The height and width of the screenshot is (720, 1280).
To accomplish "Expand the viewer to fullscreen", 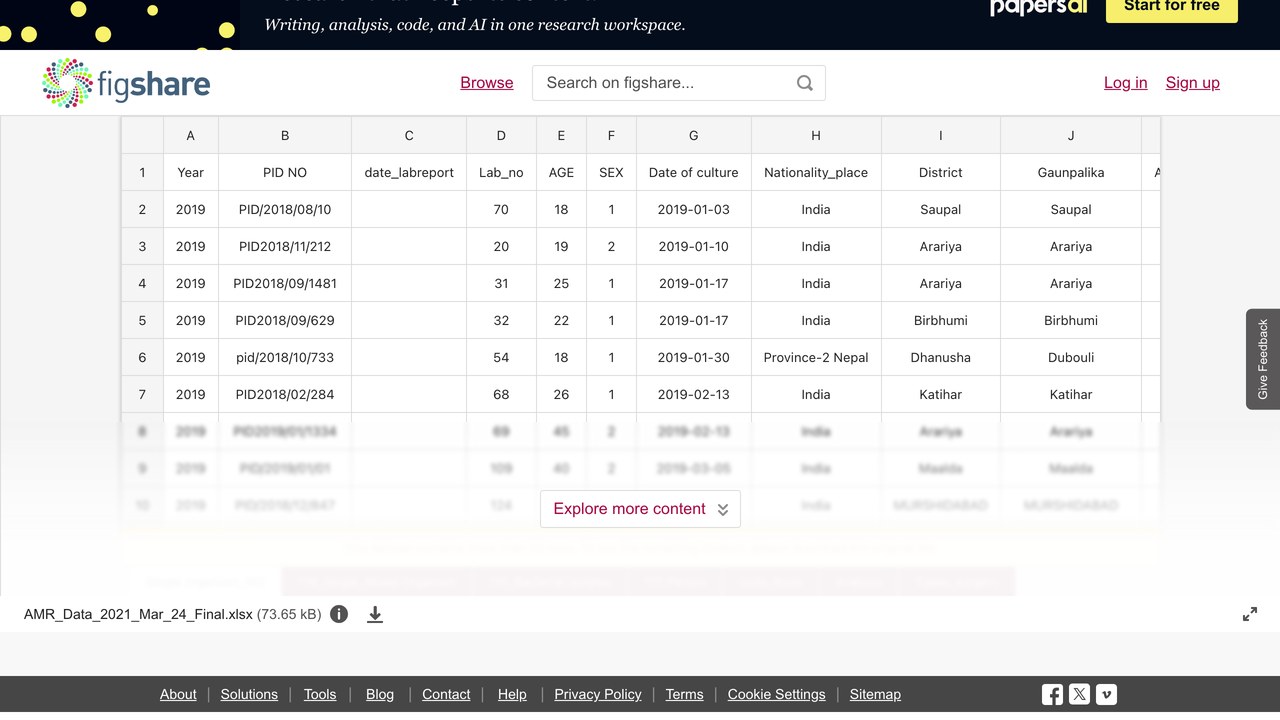I will pos(1250,614).
